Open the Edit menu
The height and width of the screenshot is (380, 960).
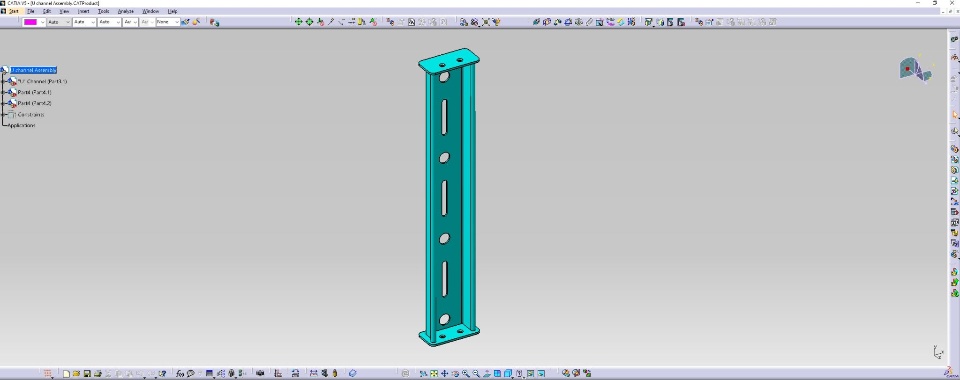pyautogui.click(x=47, y=11)
